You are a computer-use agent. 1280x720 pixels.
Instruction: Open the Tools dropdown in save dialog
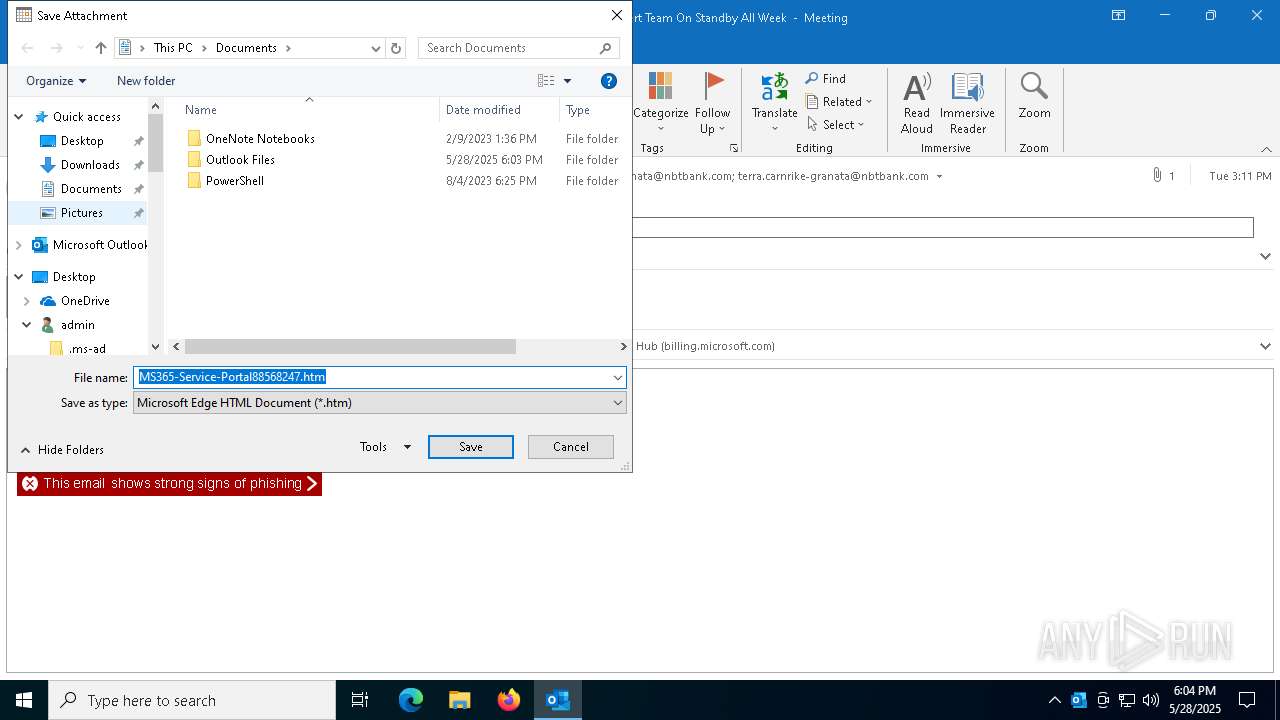(385, 447)
